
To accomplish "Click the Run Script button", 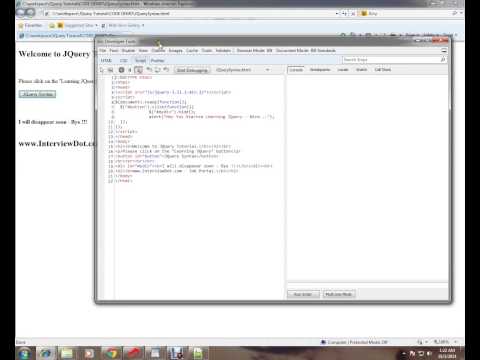I will point(303,294).
